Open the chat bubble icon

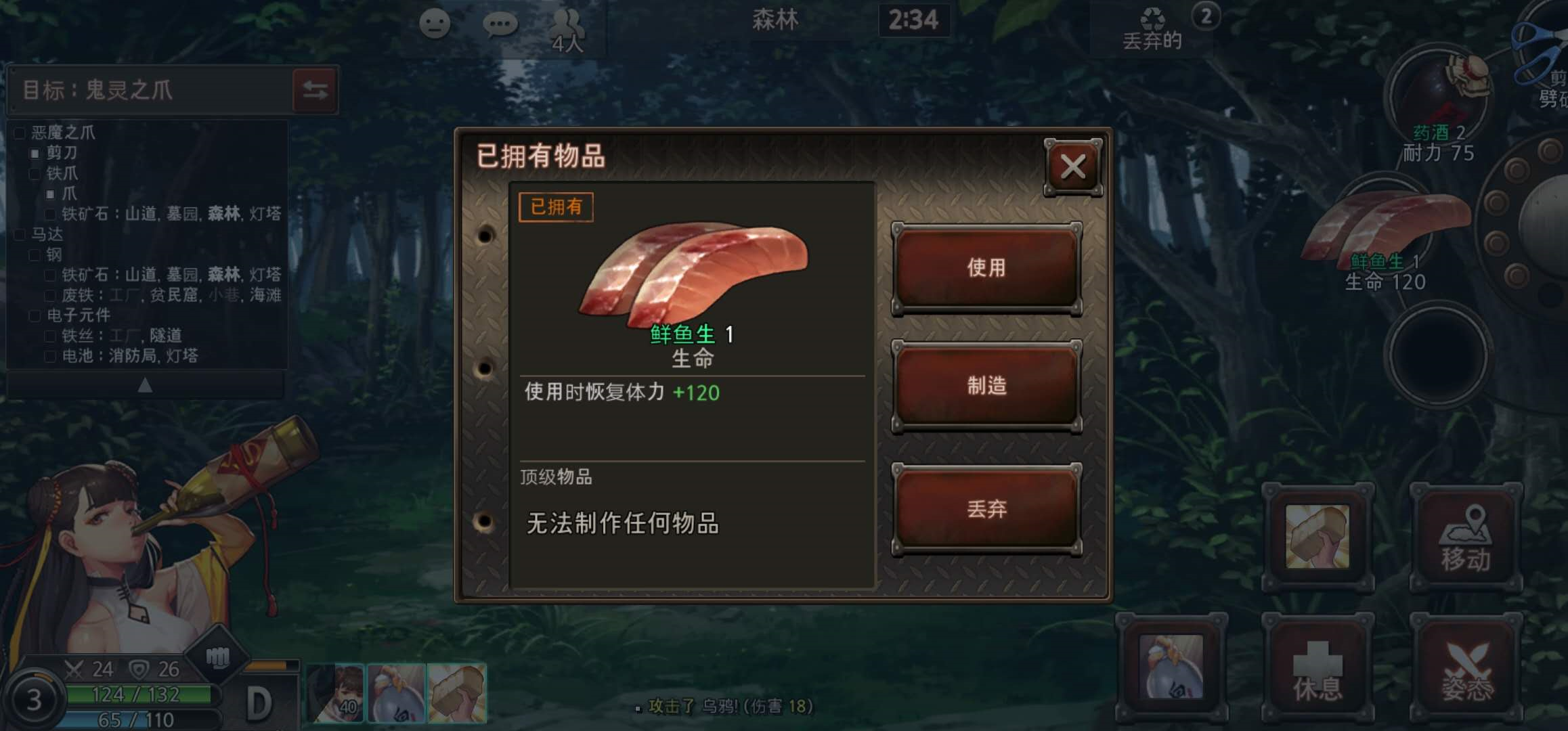(x=500, y=25)
